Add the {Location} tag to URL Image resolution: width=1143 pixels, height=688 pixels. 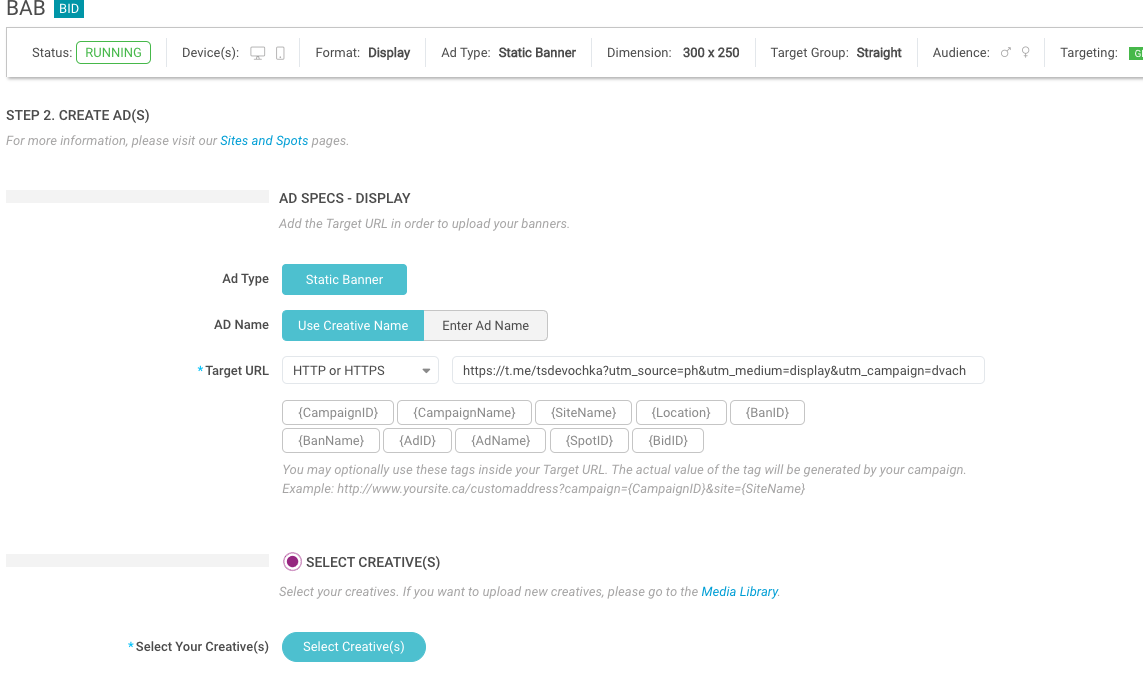(680, 413)
